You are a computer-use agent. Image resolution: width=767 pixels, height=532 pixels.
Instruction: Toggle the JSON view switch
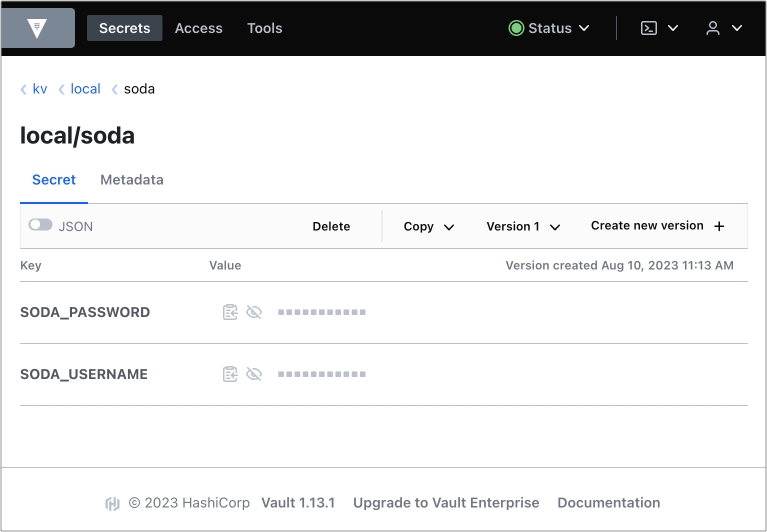40,226
